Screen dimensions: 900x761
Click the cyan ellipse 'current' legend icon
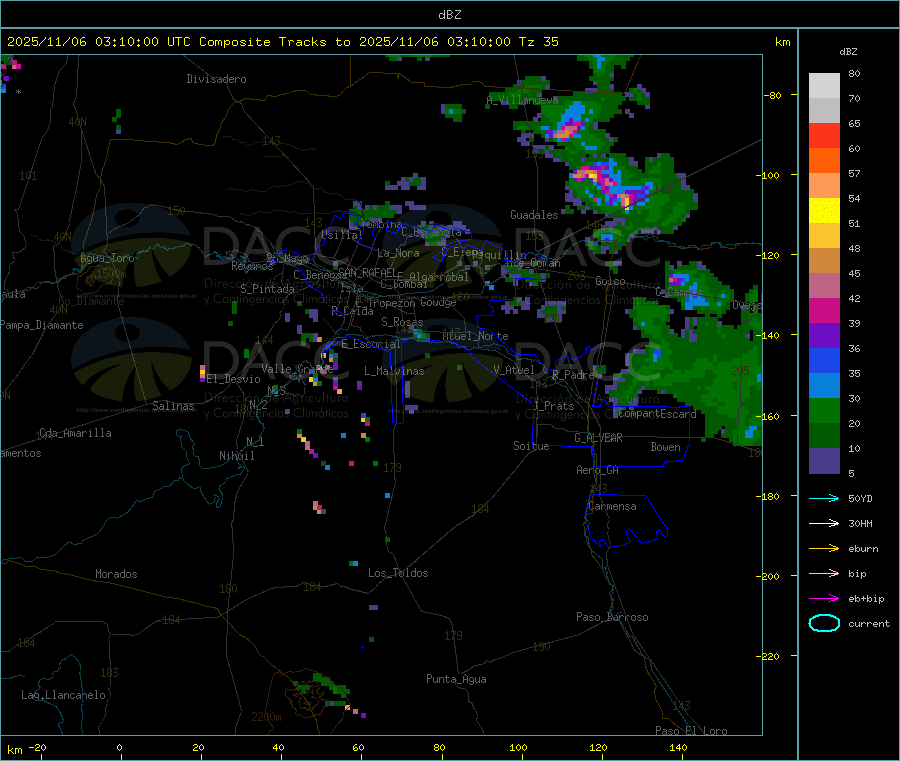click(824, 623)
